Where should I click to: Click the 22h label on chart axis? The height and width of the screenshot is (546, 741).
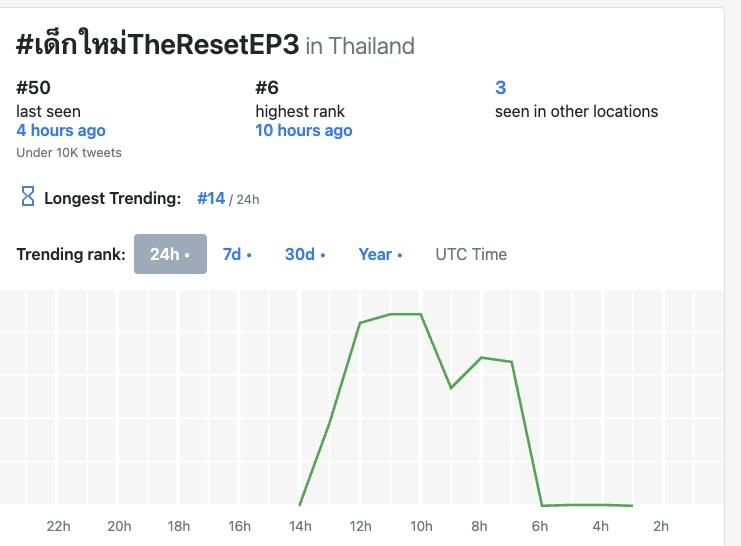[x=59, y=526]
